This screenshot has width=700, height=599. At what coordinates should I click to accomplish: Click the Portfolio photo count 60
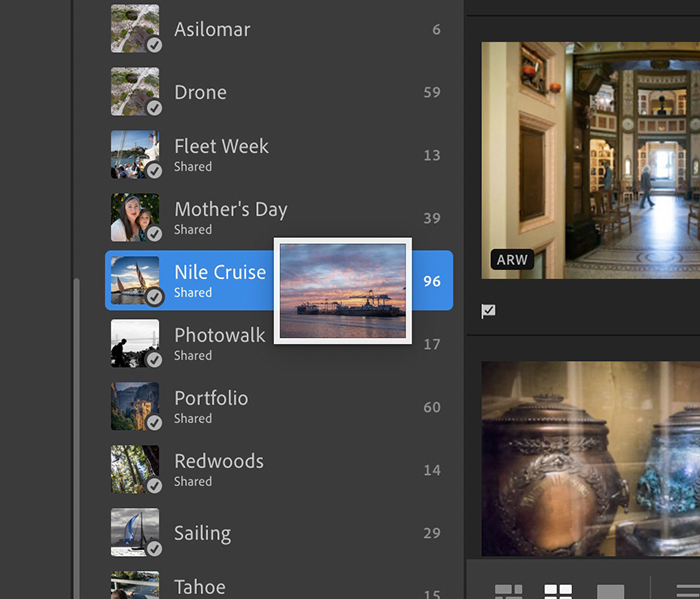432,407
